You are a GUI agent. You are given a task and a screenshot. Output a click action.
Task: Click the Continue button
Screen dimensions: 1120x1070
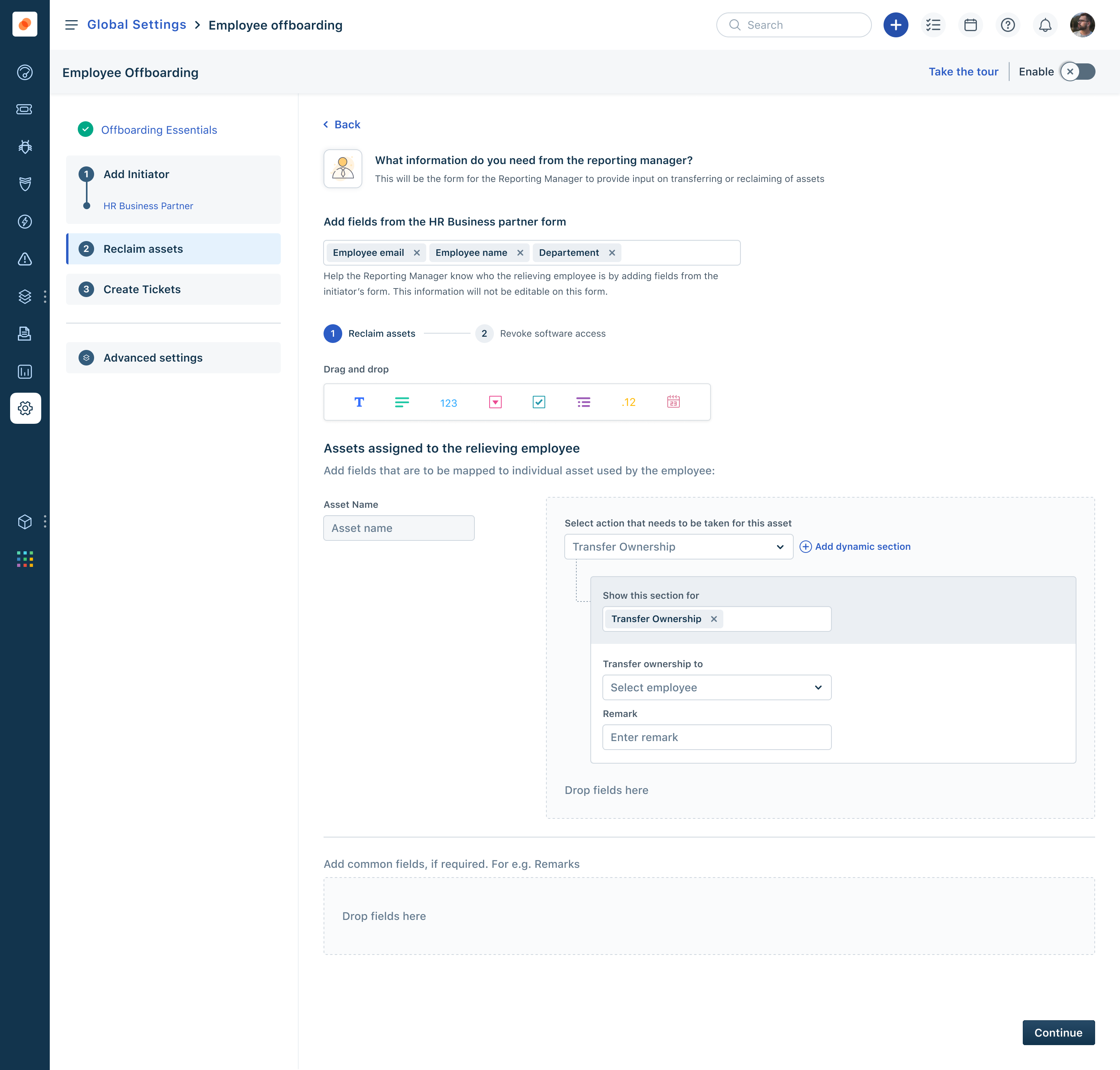point(1058,1032)
